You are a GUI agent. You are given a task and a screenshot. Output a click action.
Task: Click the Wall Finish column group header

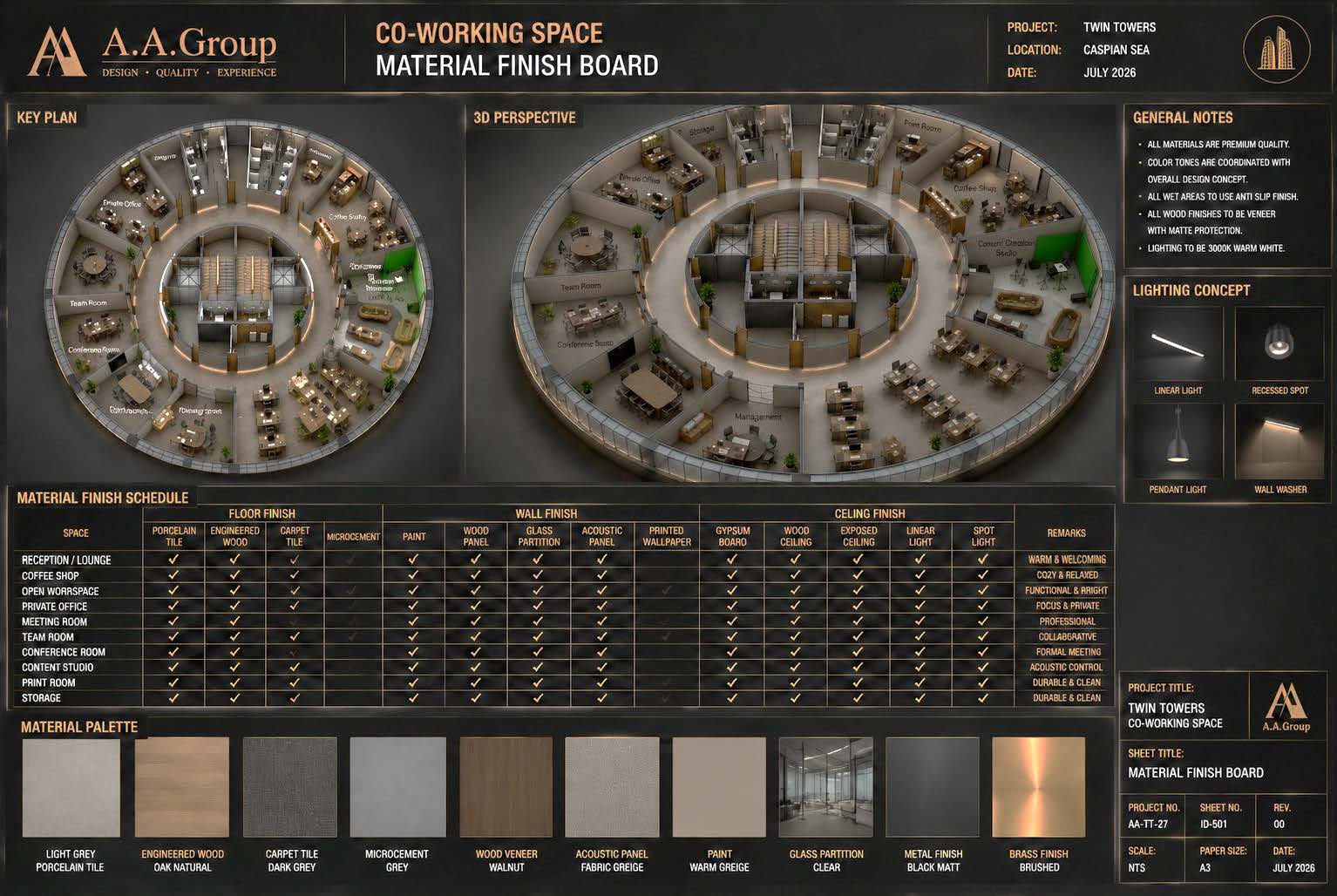[546, 513]
